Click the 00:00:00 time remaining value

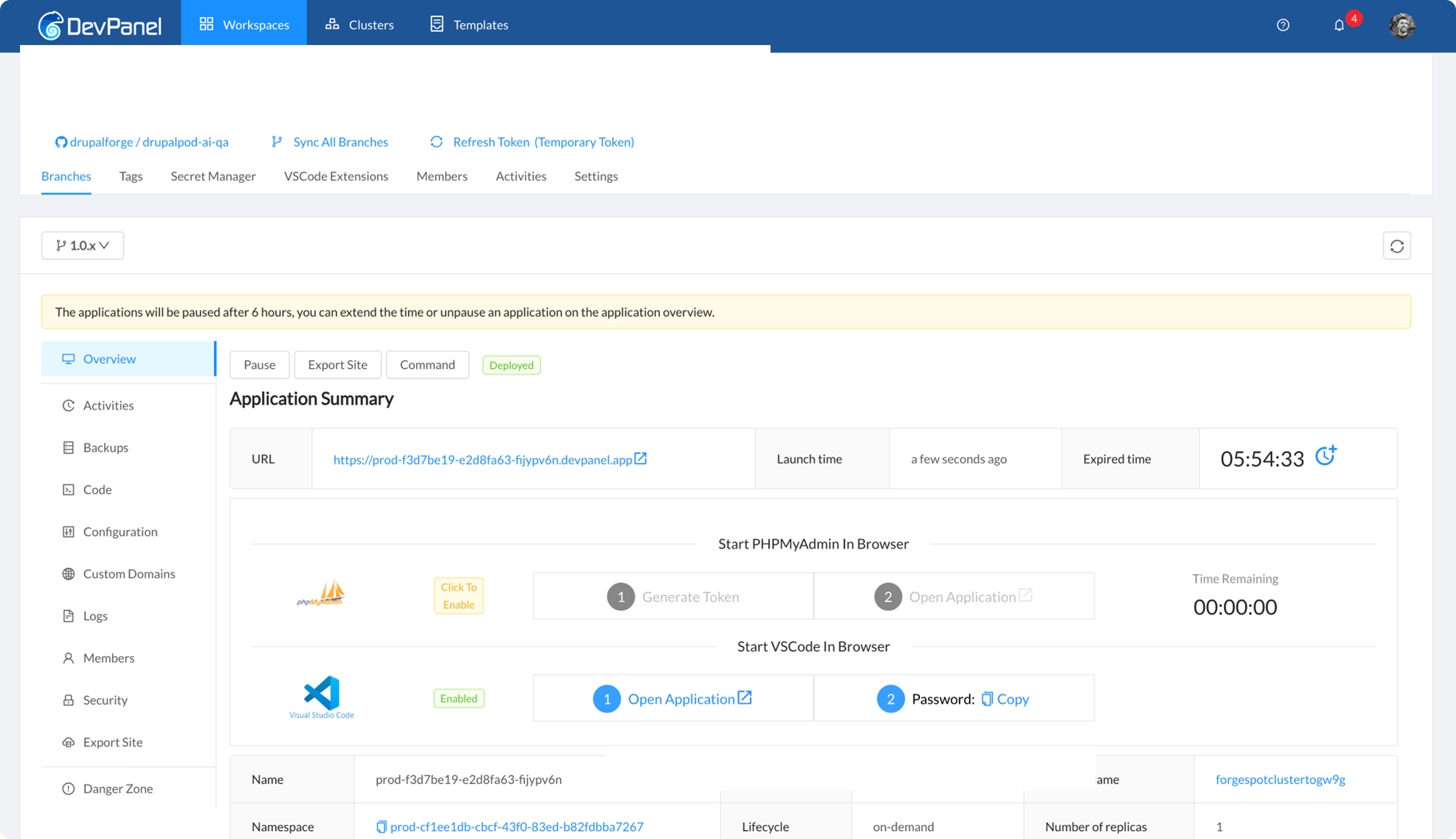1235,607
